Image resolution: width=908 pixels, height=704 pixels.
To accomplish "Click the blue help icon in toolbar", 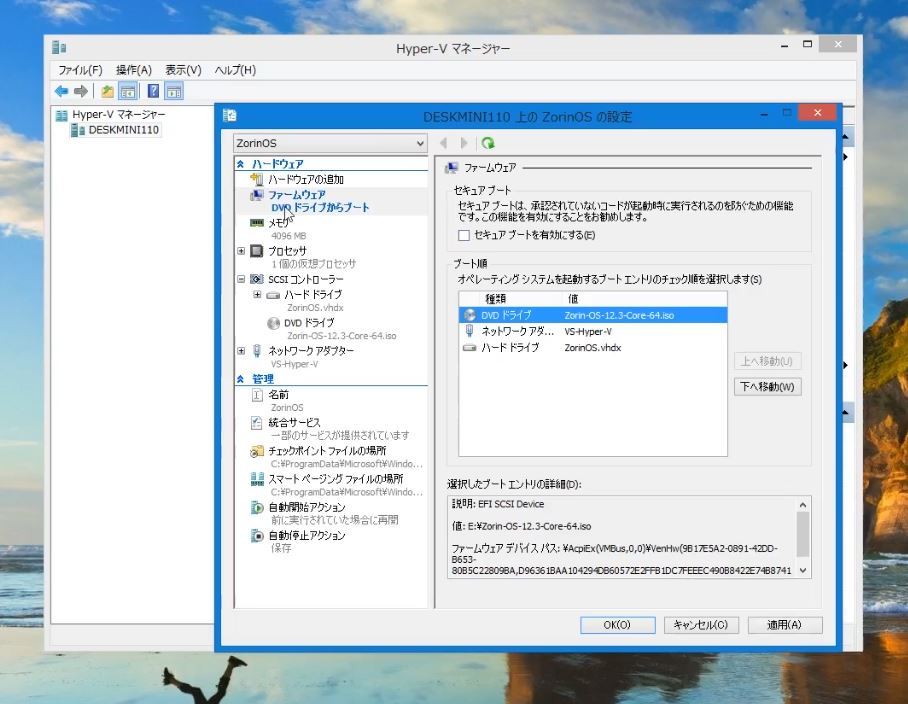I will click(154, 91).
